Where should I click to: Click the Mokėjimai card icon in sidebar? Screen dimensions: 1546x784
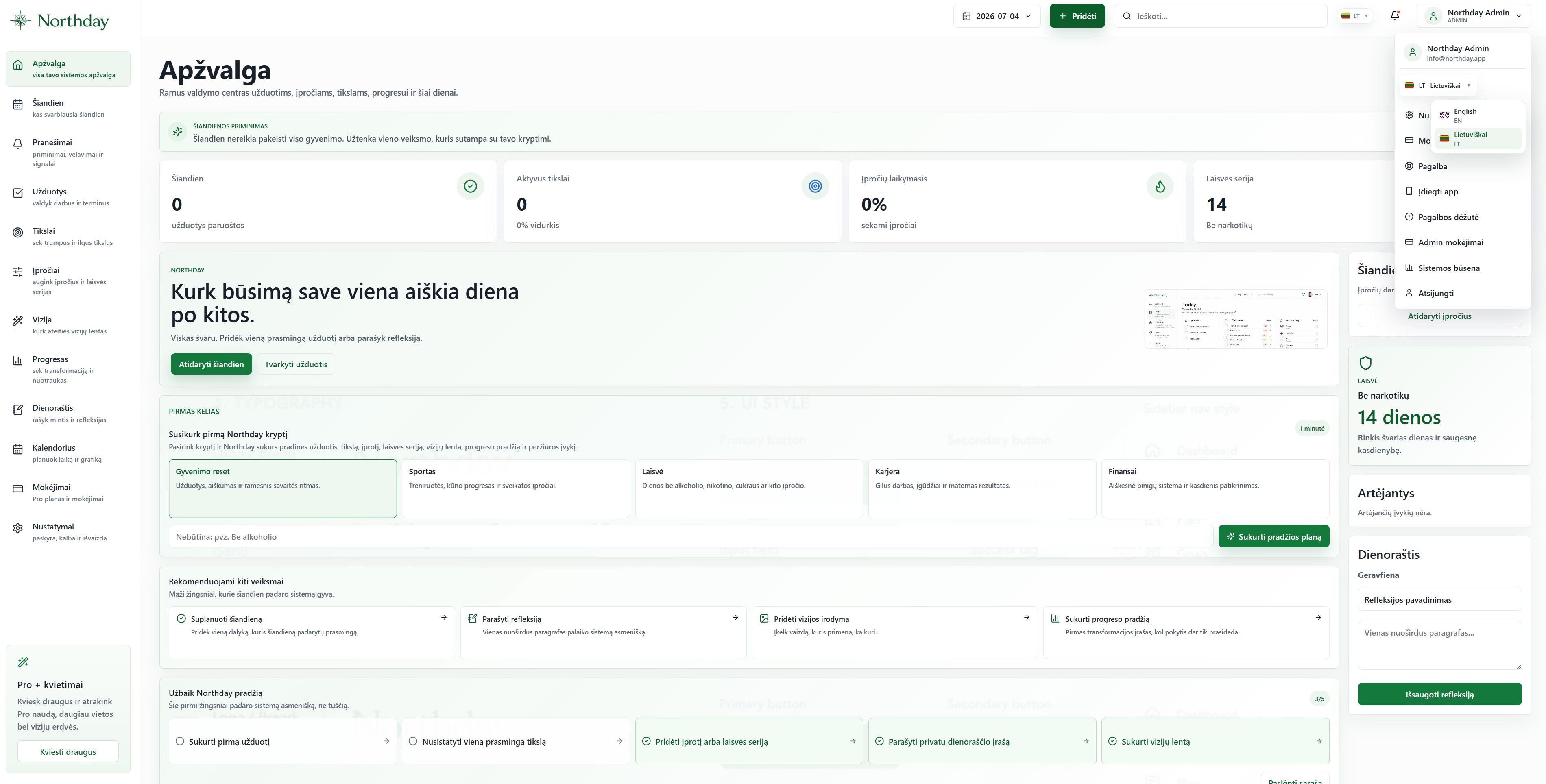pyautogui.click(x=18, y=488)
